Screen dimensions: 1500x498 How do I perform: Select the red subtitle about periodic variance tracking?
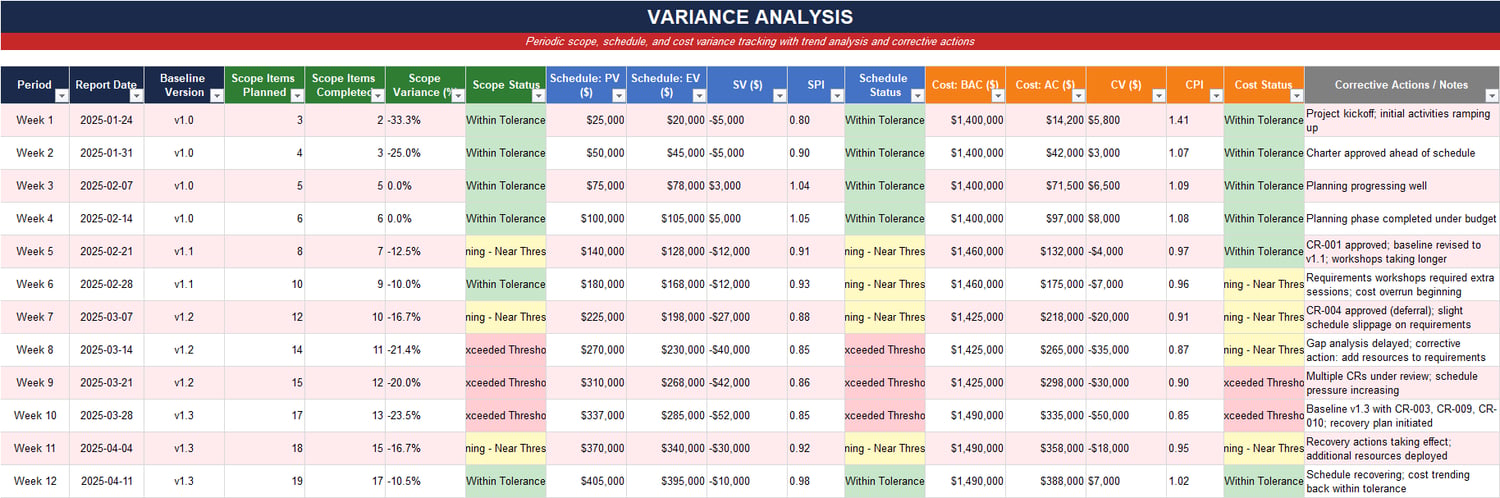point(750,41)
